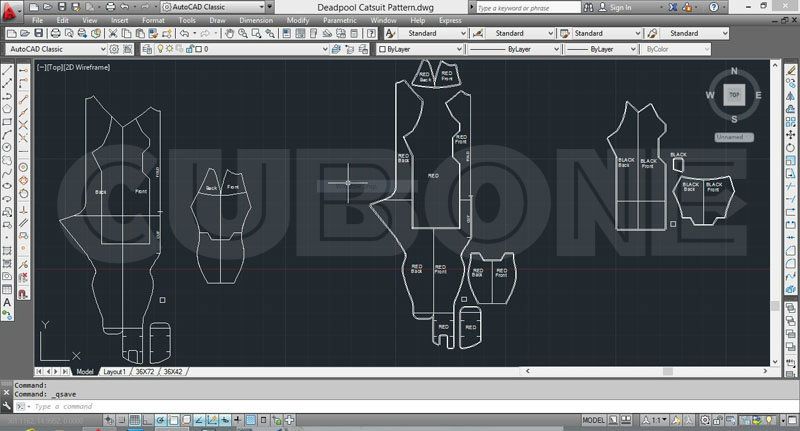This screenshot has width=800, height=431.
Task: Select Zoom Realtime magnifier tool
Action: (x=243, y=34)
